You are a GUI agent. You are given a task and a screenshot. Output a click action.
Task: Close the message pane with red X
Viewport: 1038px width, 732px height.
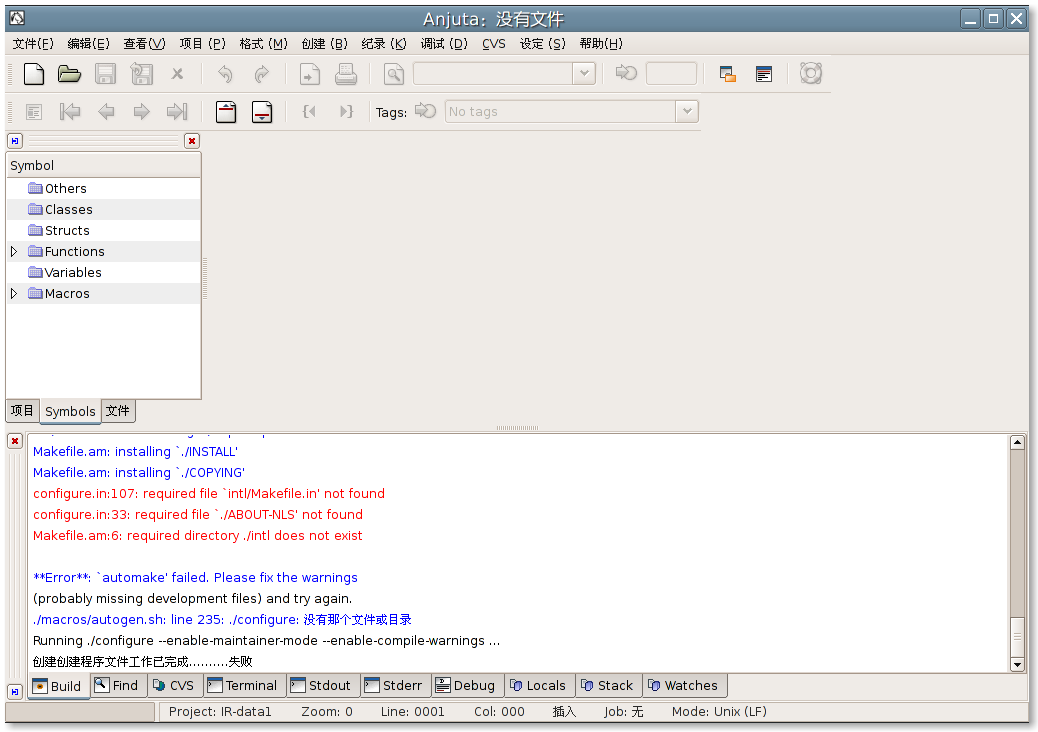(x=15, y=441)
